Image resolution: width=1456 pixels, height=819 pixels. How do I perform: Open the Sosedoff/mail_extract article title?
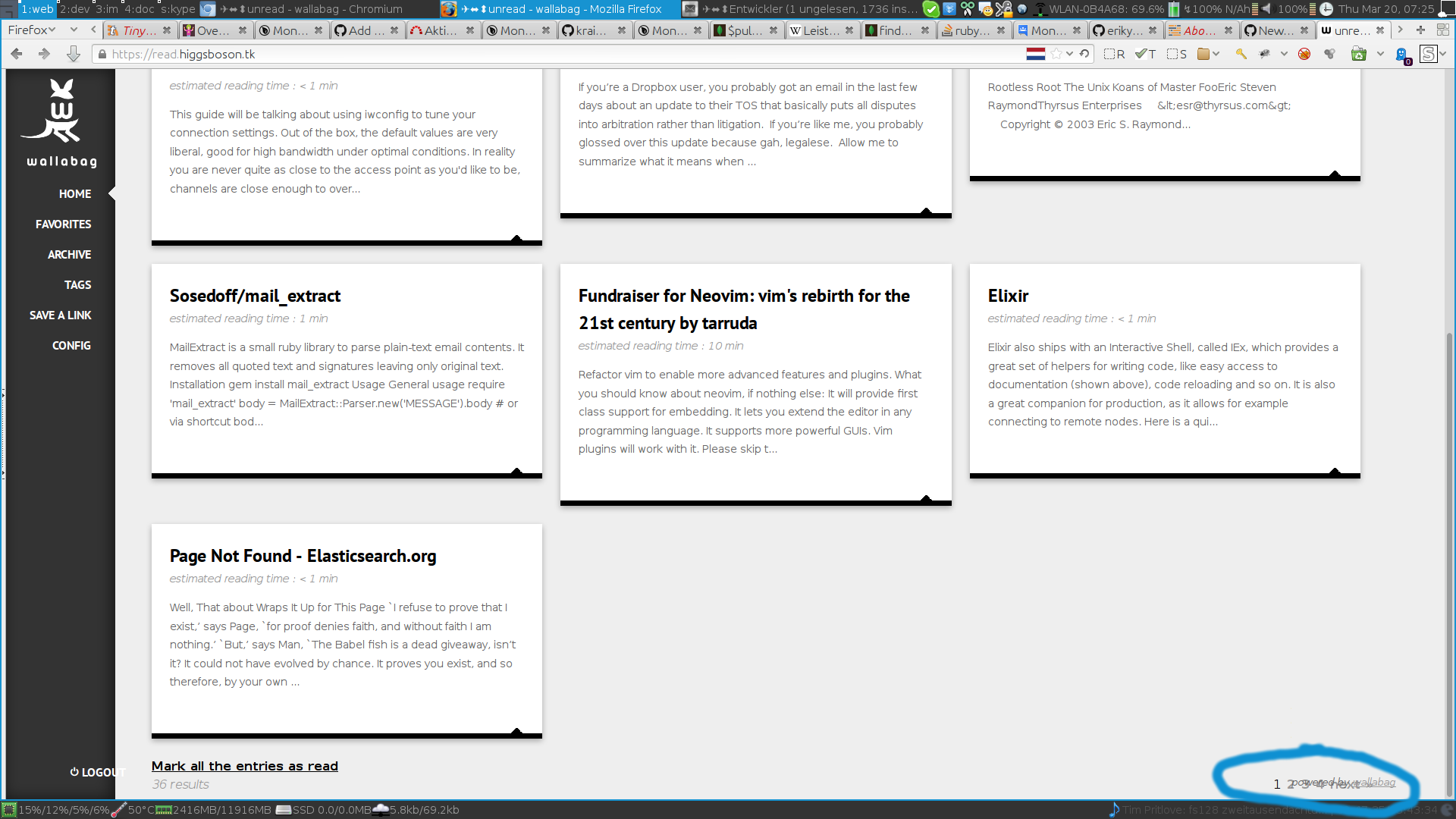[x=255, y=296]
